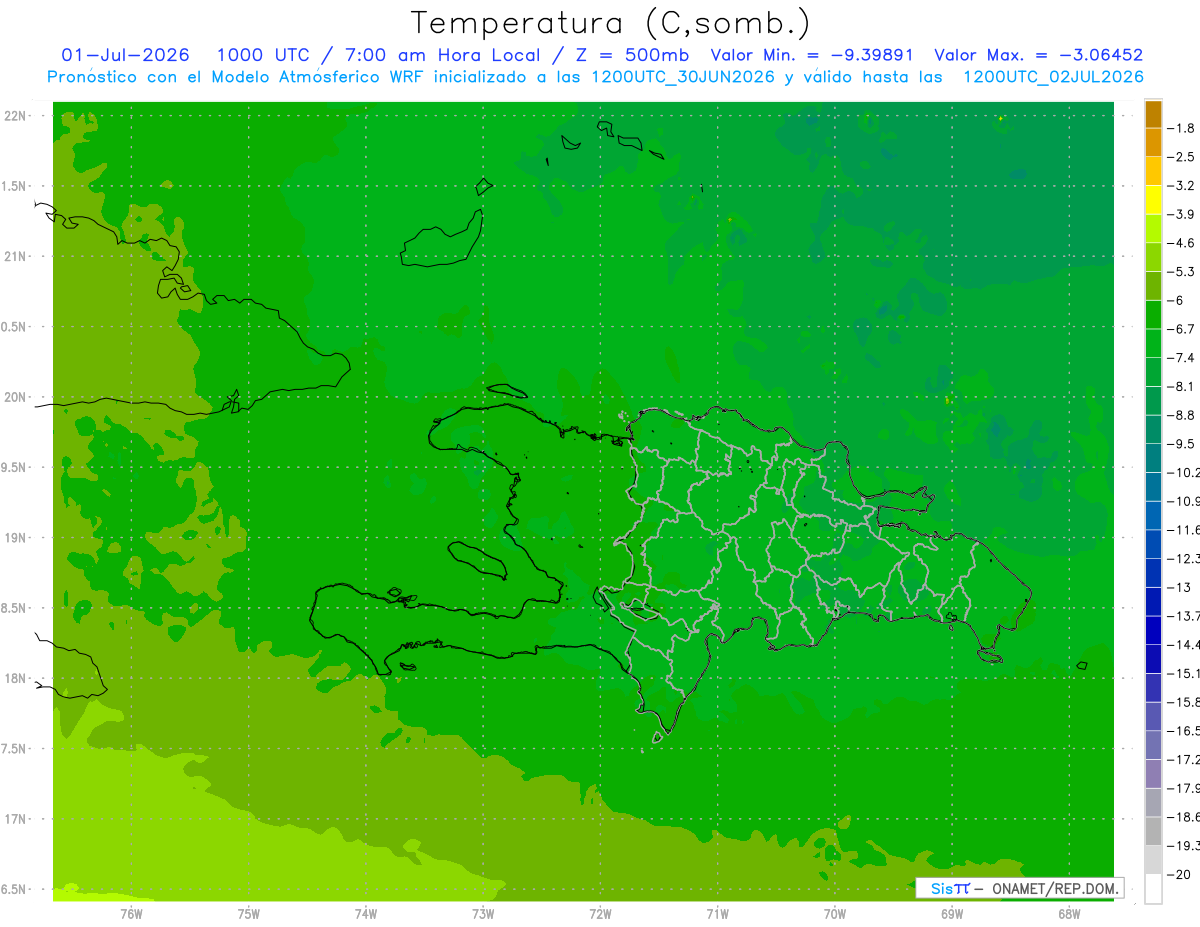Image resolution: width=1200 pixels, height=927 pixels.
Task: Click the 'Temperatura (C,somb.)' chart title
Action: [610, 24]
